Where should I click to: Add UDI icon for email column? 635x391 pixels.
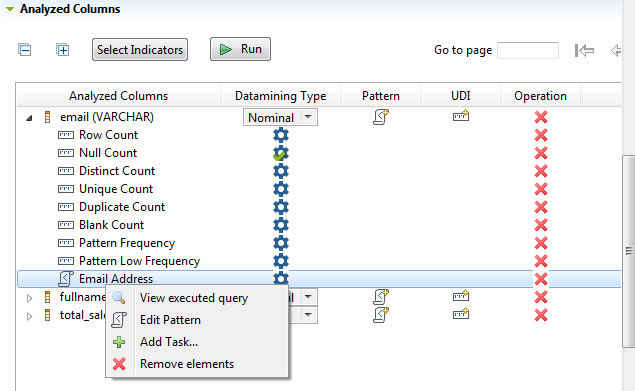(x=461, y=116)
